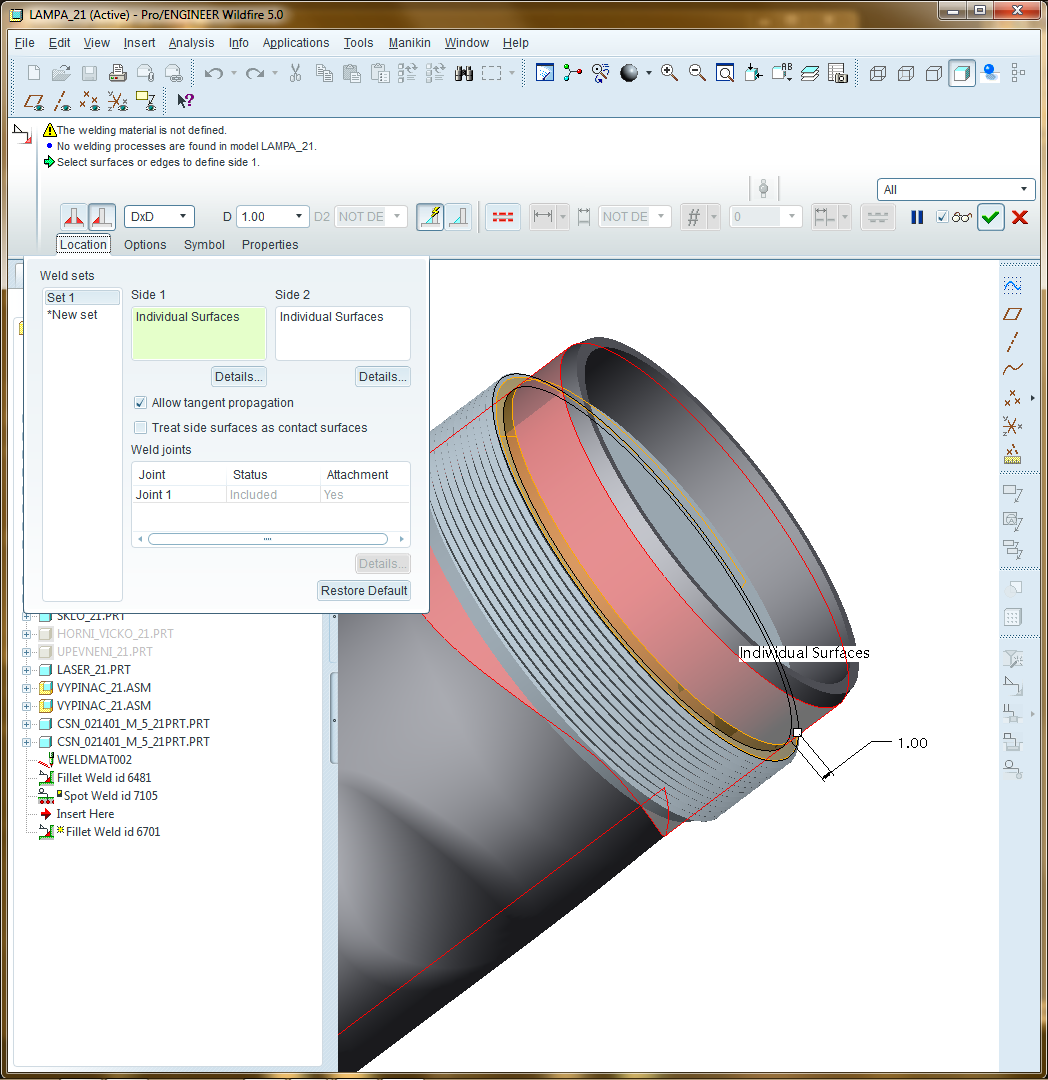Viewport: 1048px width, 1080px height.
Task: Open the Analysis menu
Action: tap(191, 43)
